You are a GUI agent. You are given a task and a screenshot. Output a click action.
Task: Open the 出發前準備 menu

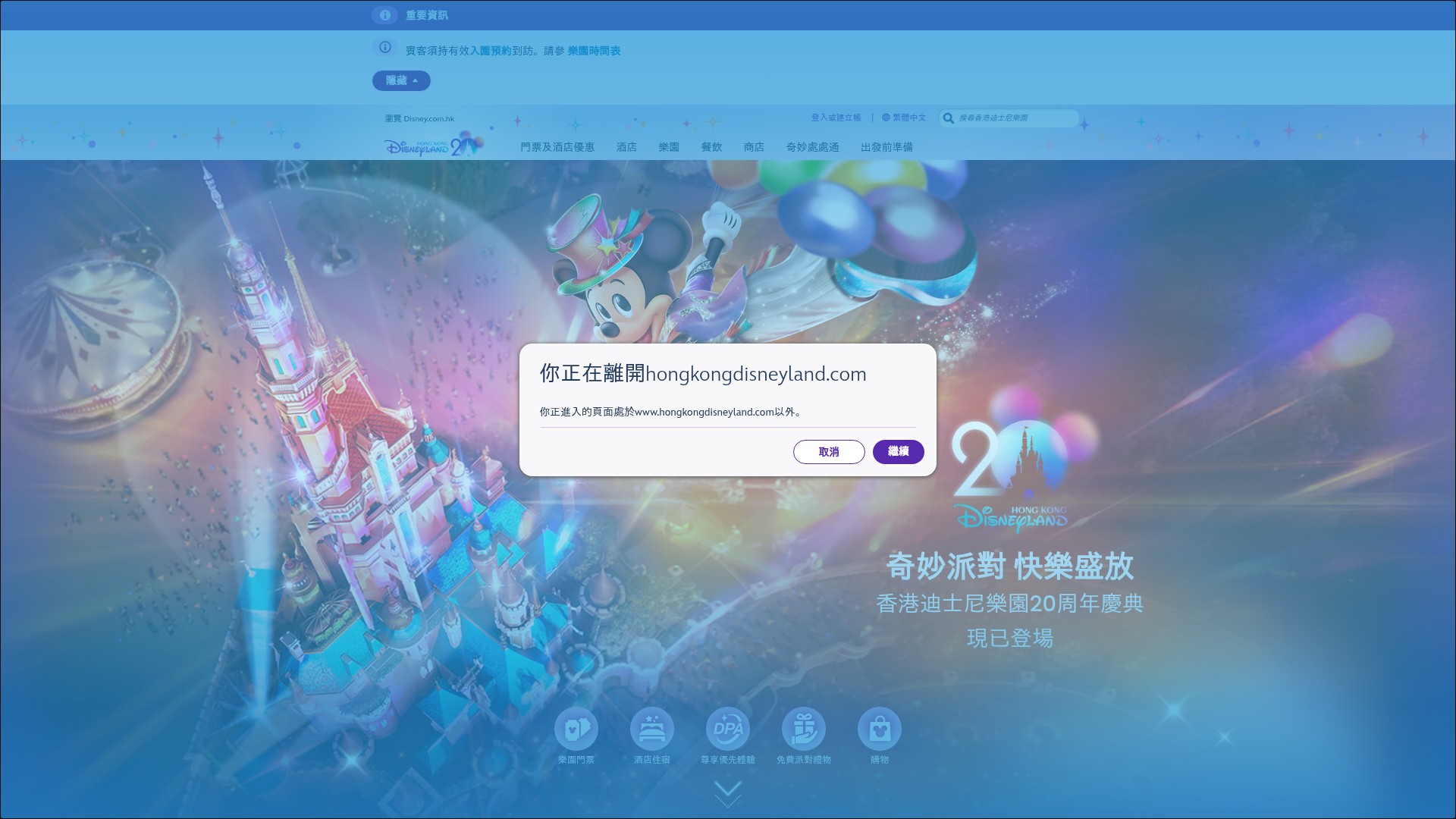pos(886,147)
